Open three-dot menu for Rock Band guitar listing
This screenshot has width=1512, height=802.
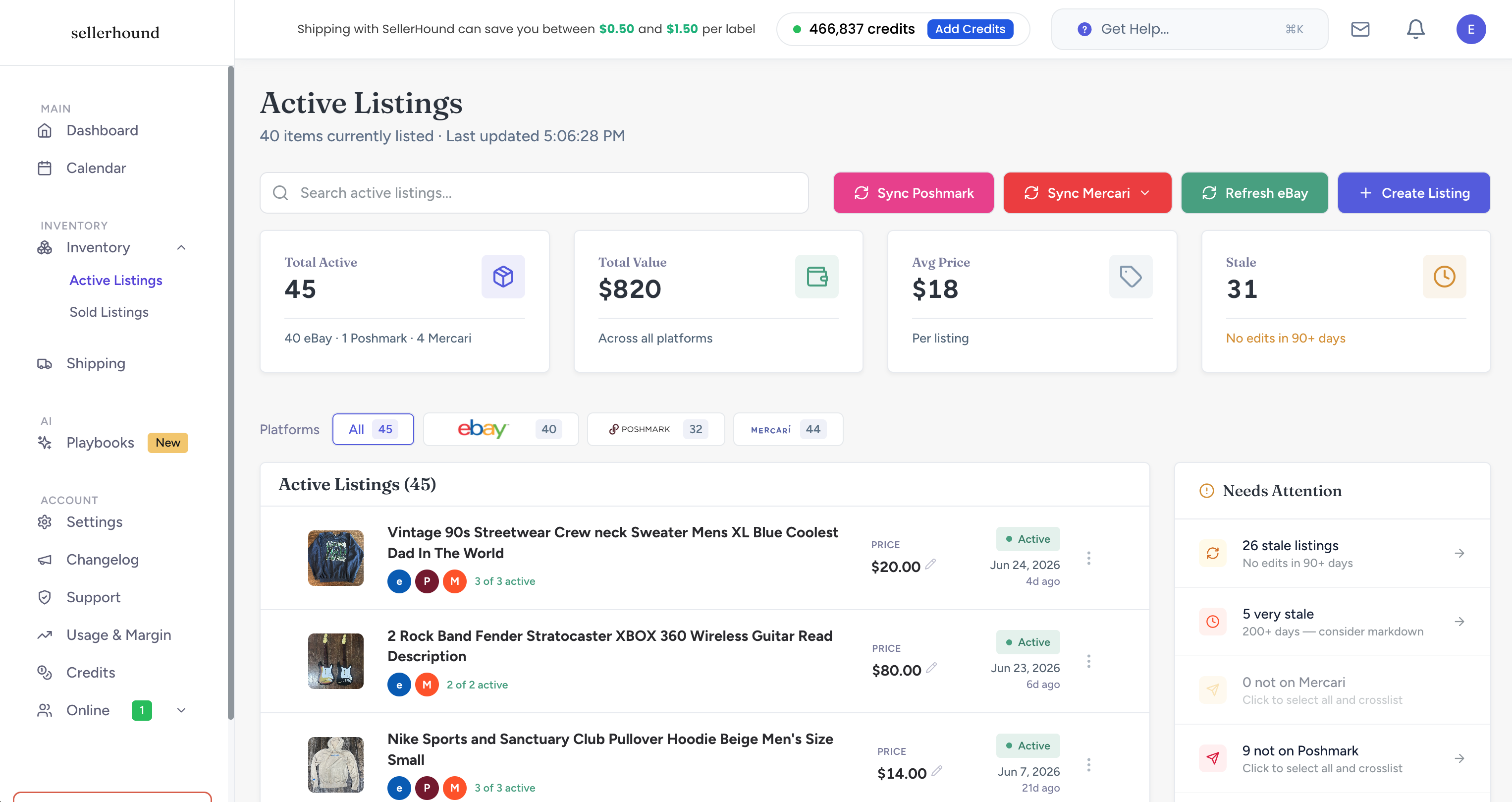point(1088,662)
